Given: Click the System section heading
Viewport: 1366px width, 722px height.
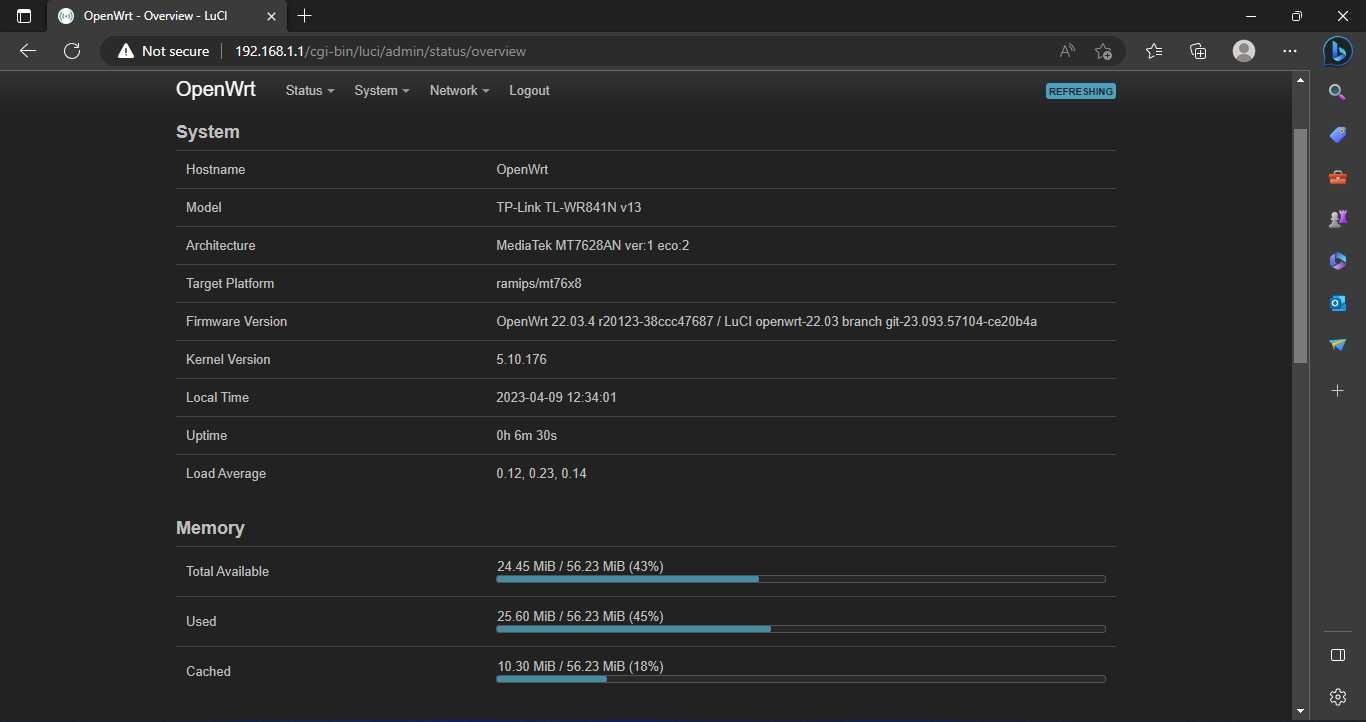Looking at the screenshot, I should click(x=207, y=132).
